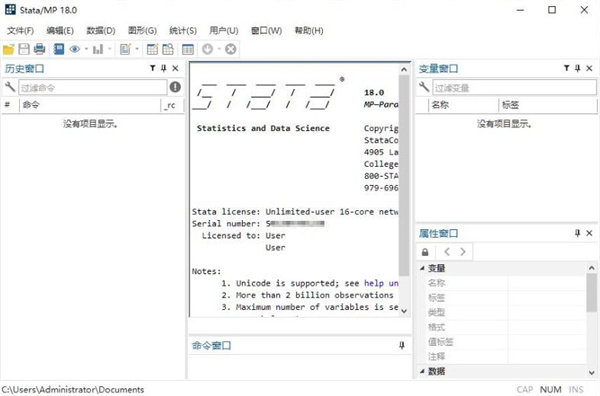Open the 编辑(E) menu
Viewport: 600px width, 396px height.
[60, 30]
